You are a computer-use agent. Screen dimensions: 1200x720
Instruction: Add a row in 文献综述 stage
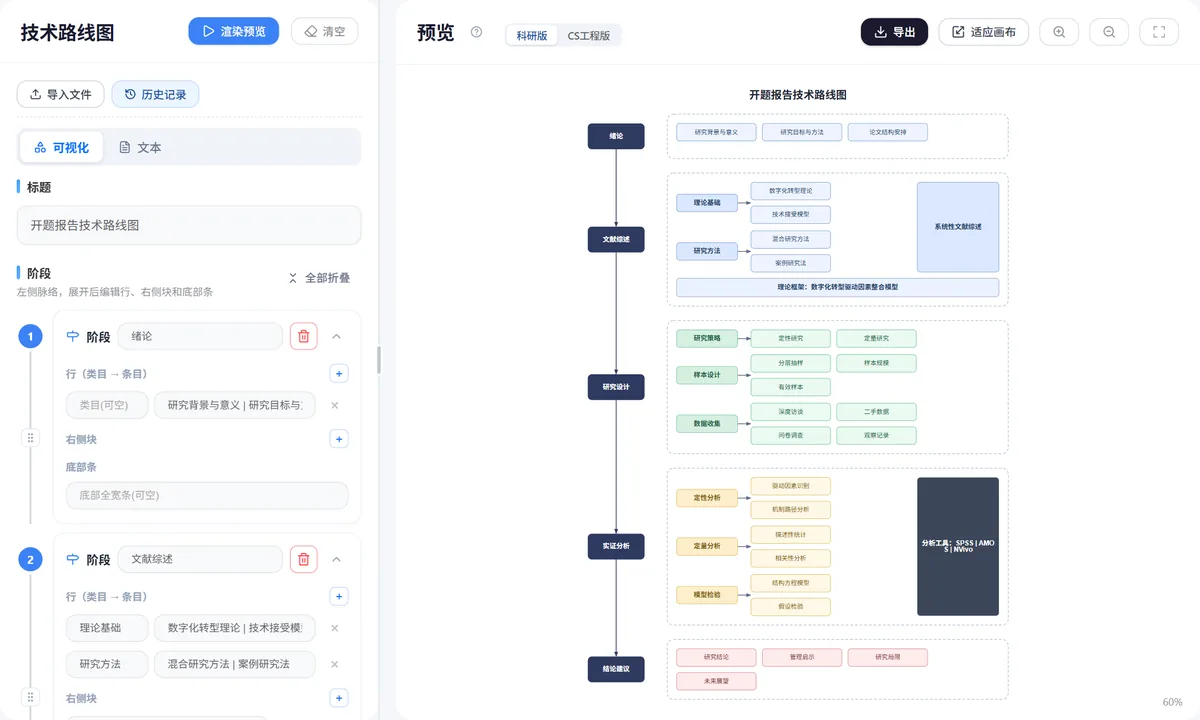pyautogui.click(x=339, y=597)
